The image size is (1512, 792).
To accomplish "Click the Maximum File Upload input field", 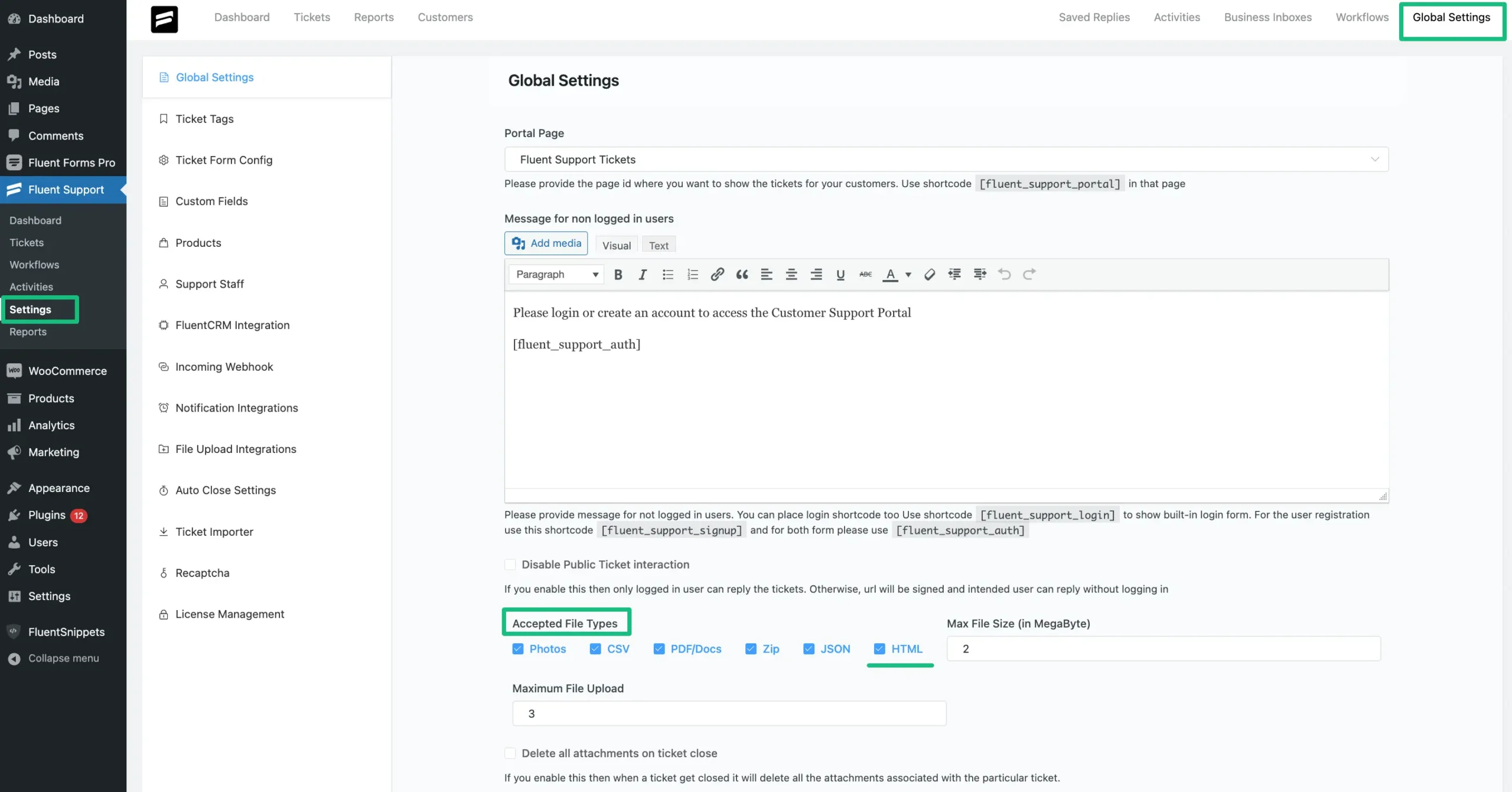I will tap(729, 714).
